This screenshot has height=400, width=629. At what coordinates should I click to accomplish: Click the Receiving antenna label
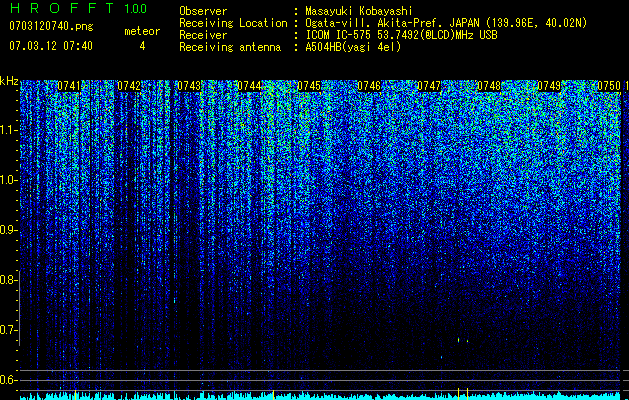point(230,47)
